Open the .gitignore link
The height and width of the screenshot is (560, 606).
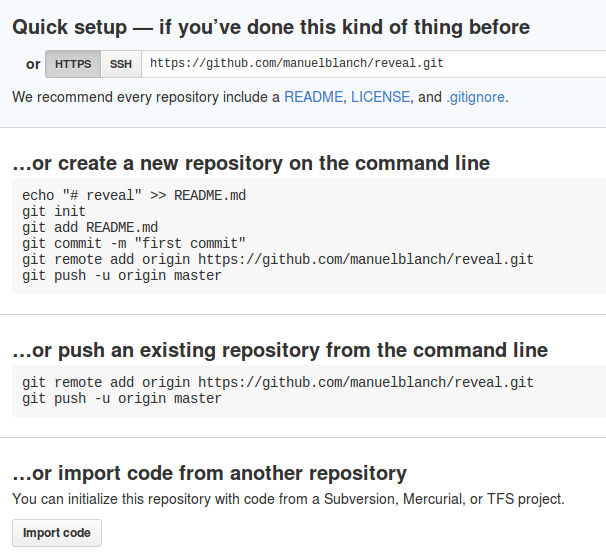(x=476, y=97)
